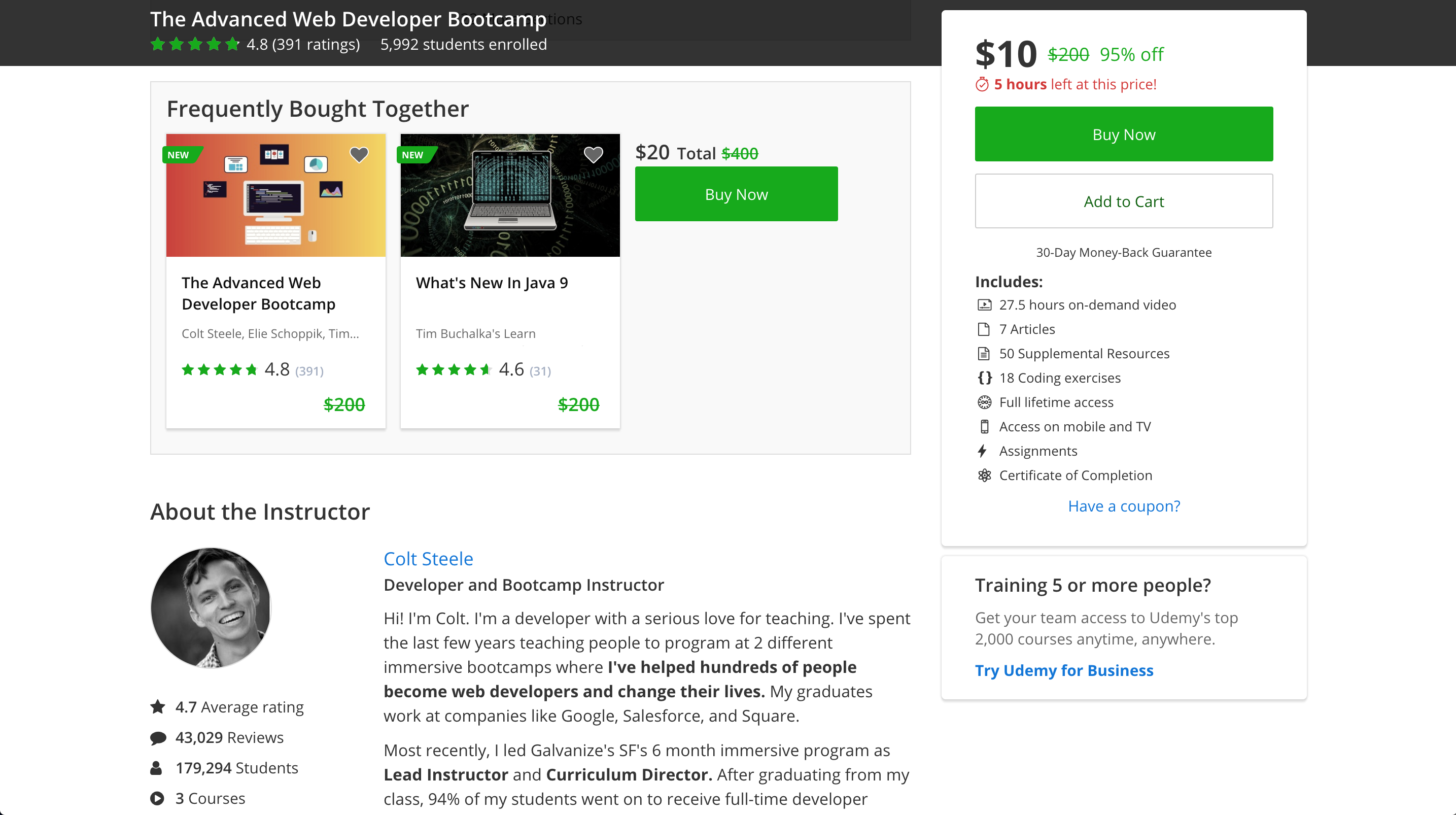
Task: Click Add to Cart button
Action: (x=1123, y=201)
